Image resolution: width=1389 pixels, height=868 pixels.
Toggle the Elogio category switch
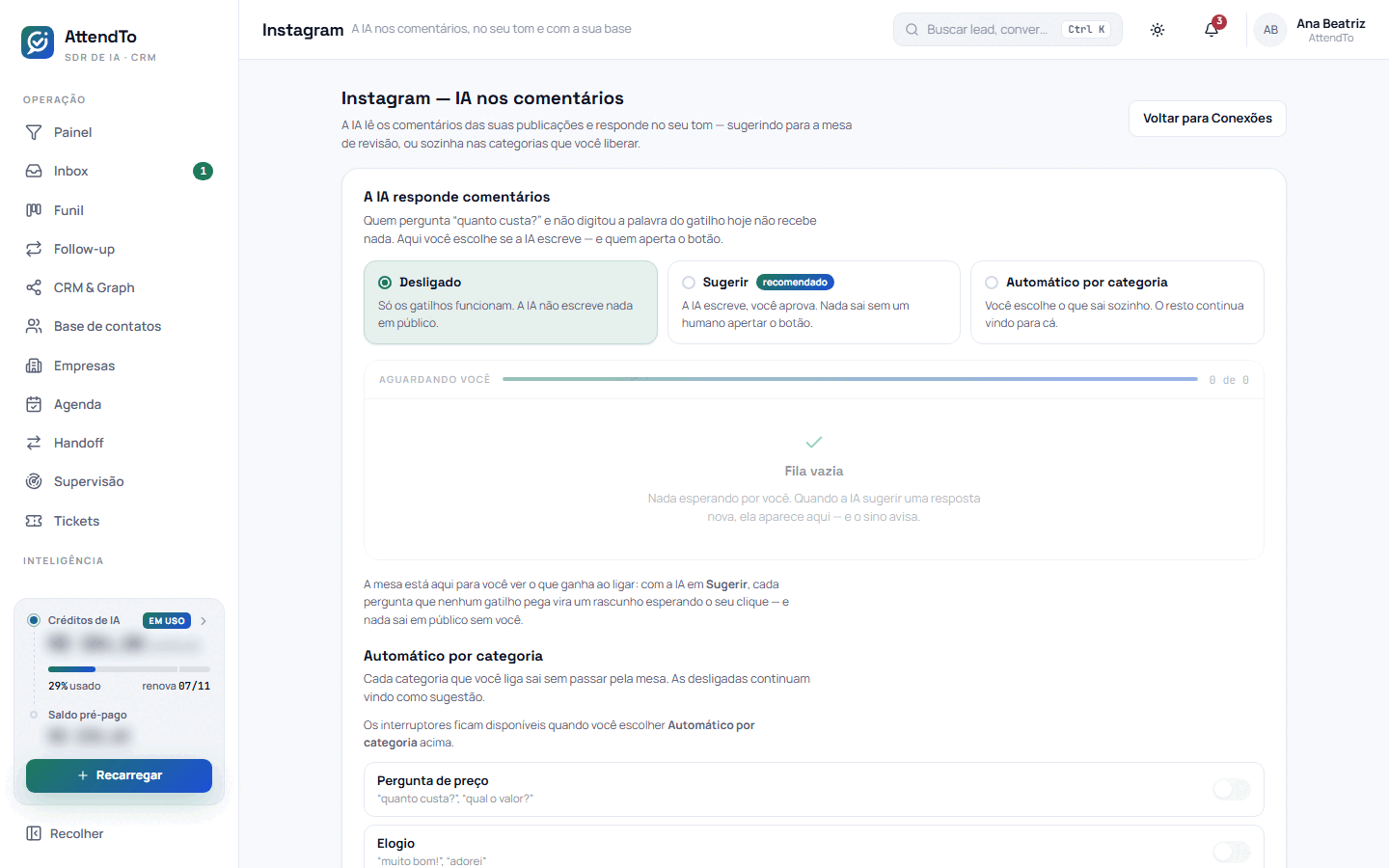(1232, 852)
